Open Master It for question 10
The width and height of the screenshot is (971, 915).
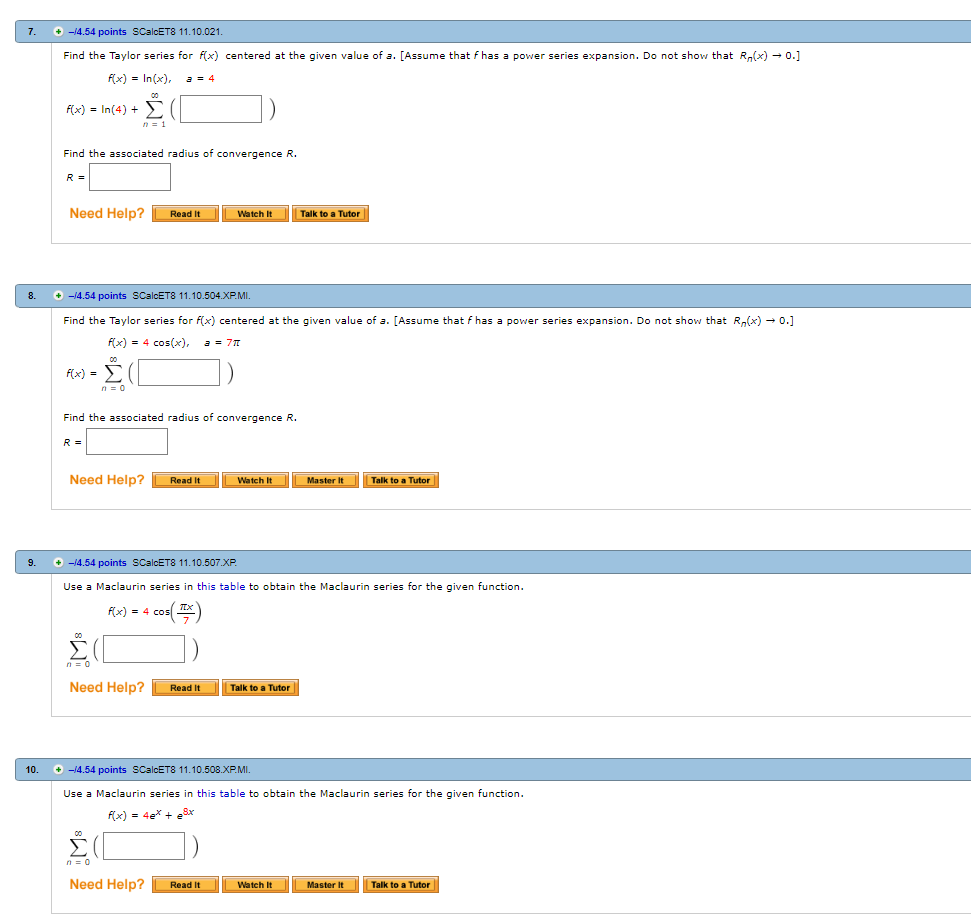click(325, 884)
